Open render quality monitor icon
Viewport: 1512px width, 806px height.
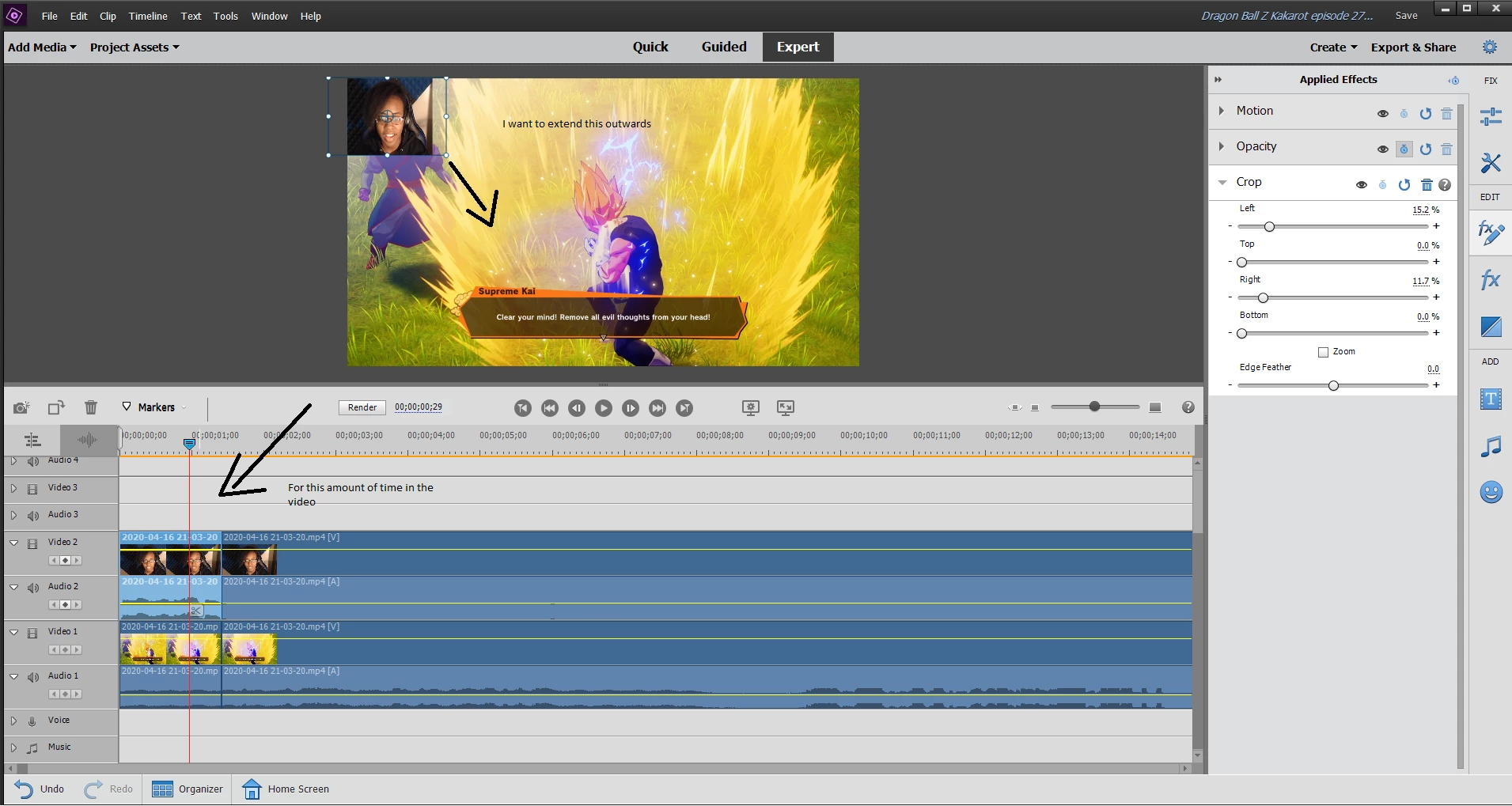tap(751, 407)
